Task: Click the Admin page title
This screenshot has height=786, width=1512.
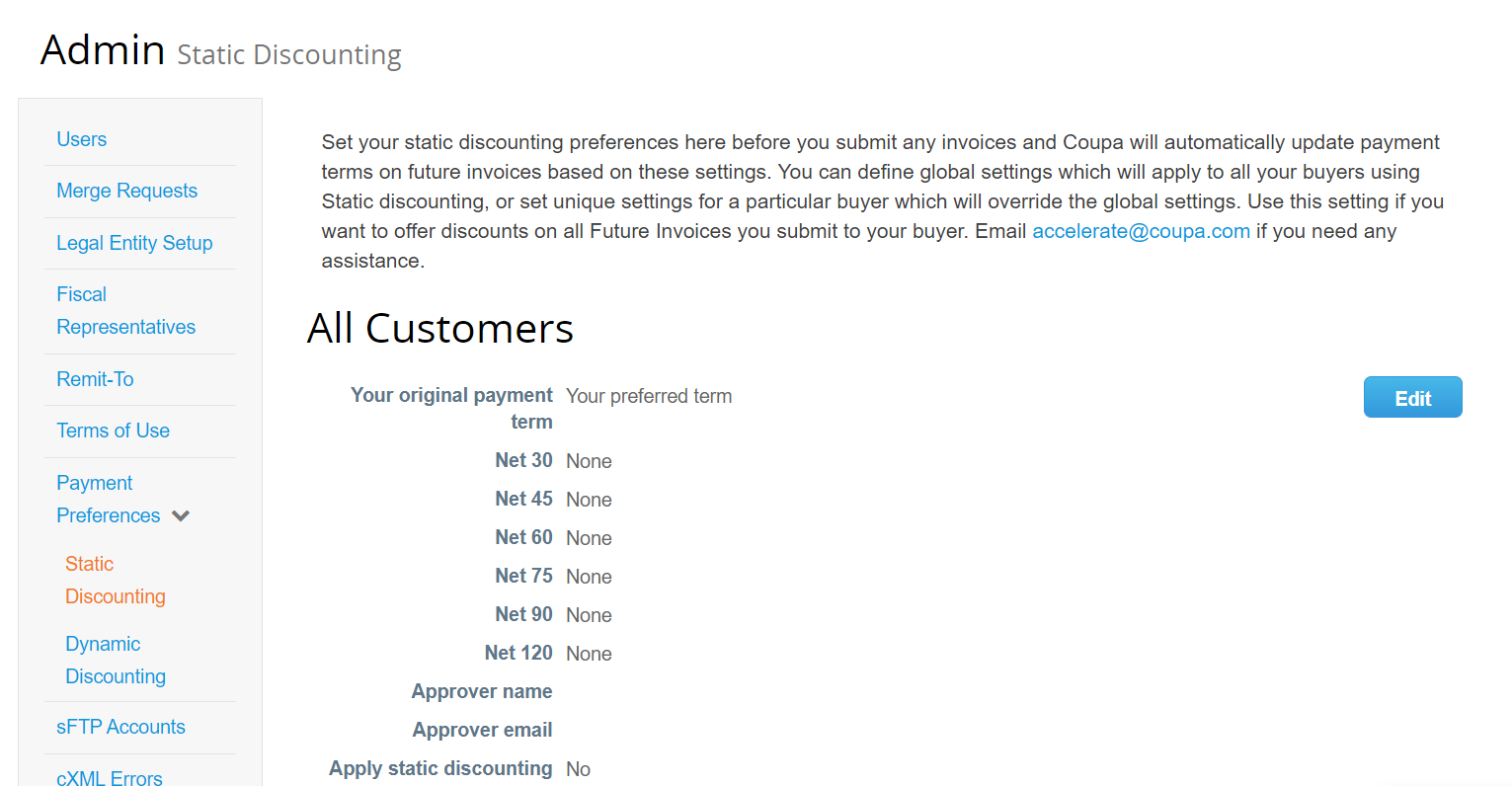Action: pos(103,49)
